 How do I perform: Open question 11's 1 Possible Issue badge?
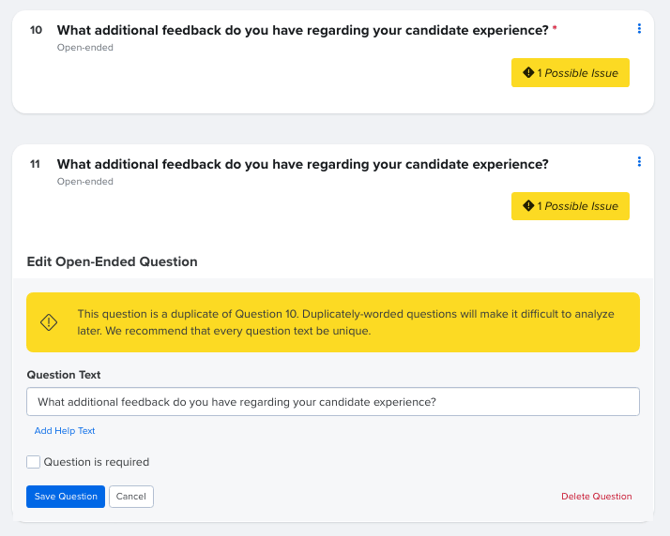pos(570,206)
